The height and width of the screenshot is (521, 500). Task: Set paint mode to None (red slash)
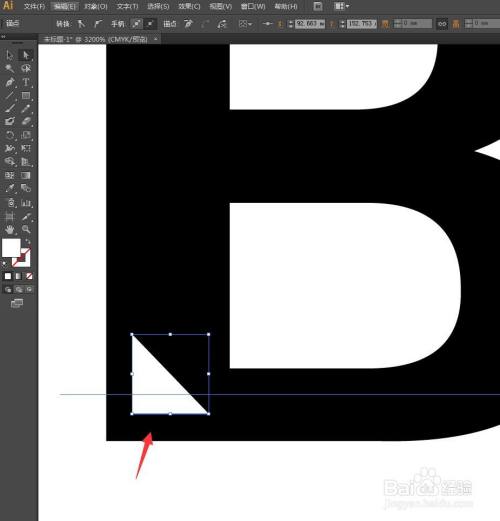coord(29,276)
